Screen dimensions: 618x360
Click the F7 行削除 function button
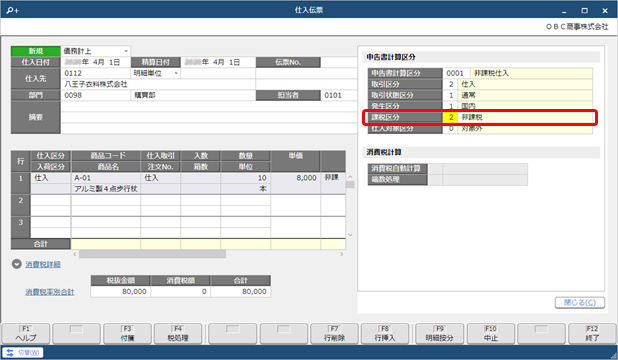tap(334, 334)
